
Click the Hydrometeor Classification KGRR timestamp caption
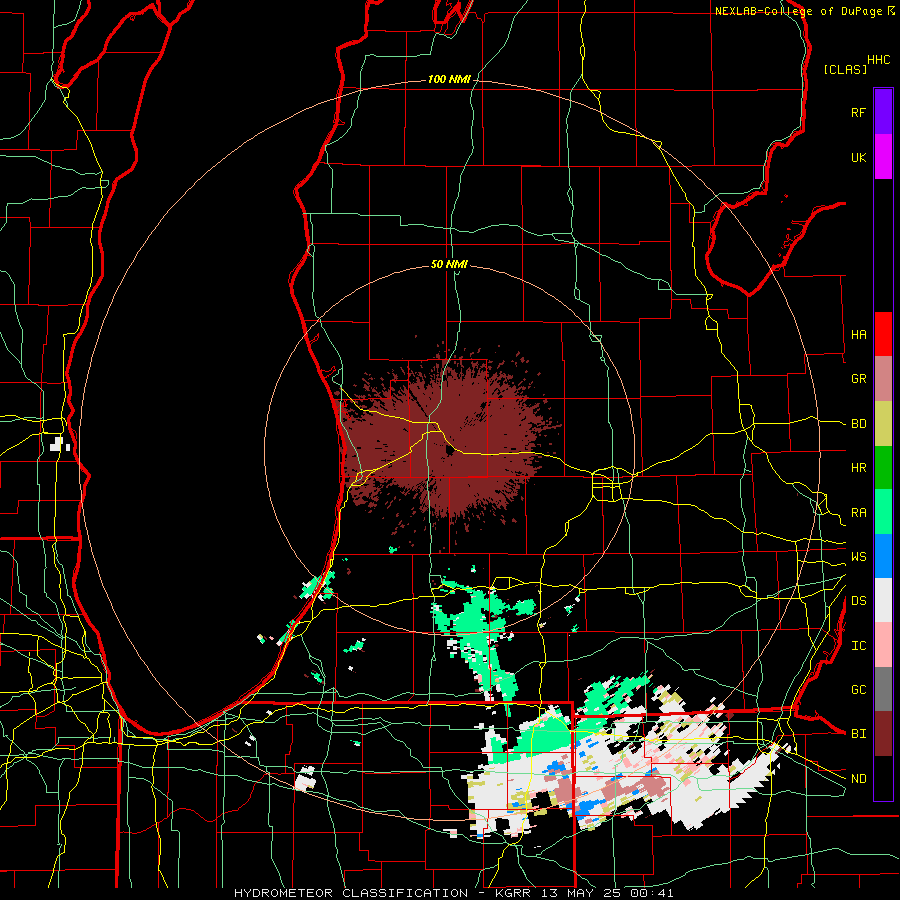(453, 893)
